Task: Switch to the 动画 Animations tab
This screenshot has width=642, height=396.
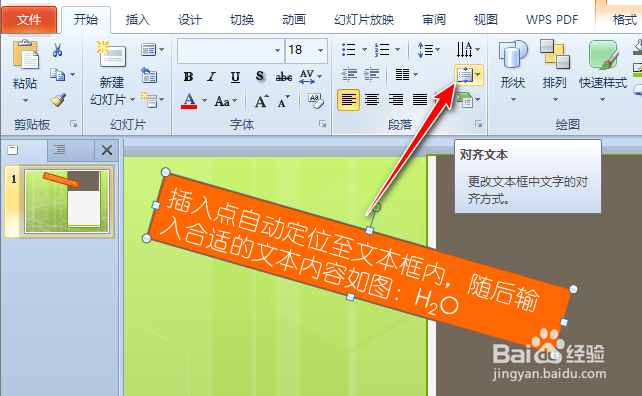Action: 294,19
